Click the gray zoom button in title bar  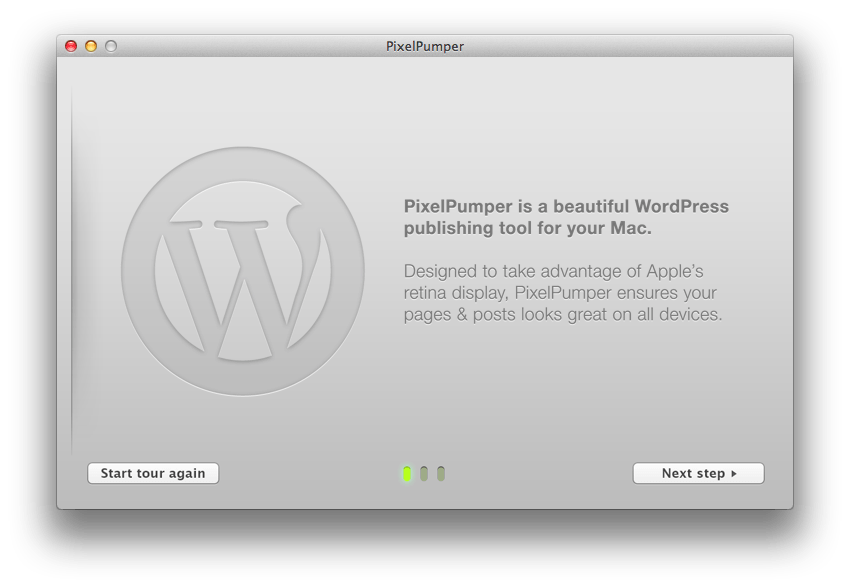(111, 46)
